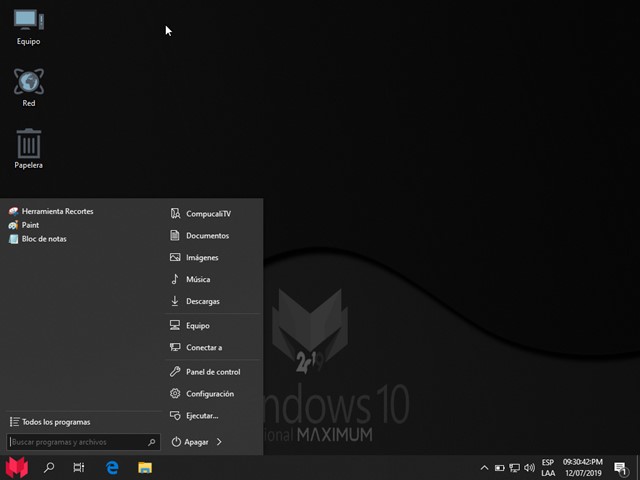Open the notification center icon
This screenshot has width=640, height=480.
[620, 469]
